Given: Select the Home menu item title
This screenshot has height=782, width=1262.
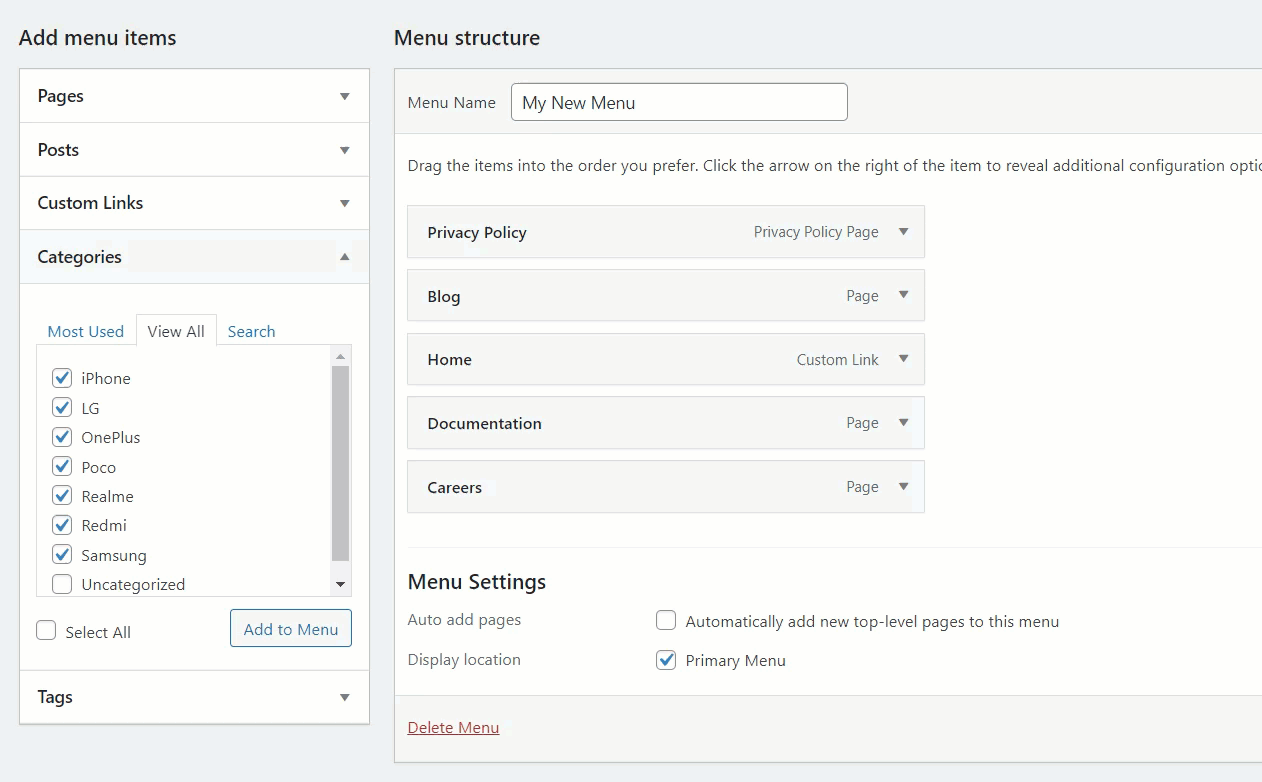Looking at the screenshot, I should (x=449, y=359).
